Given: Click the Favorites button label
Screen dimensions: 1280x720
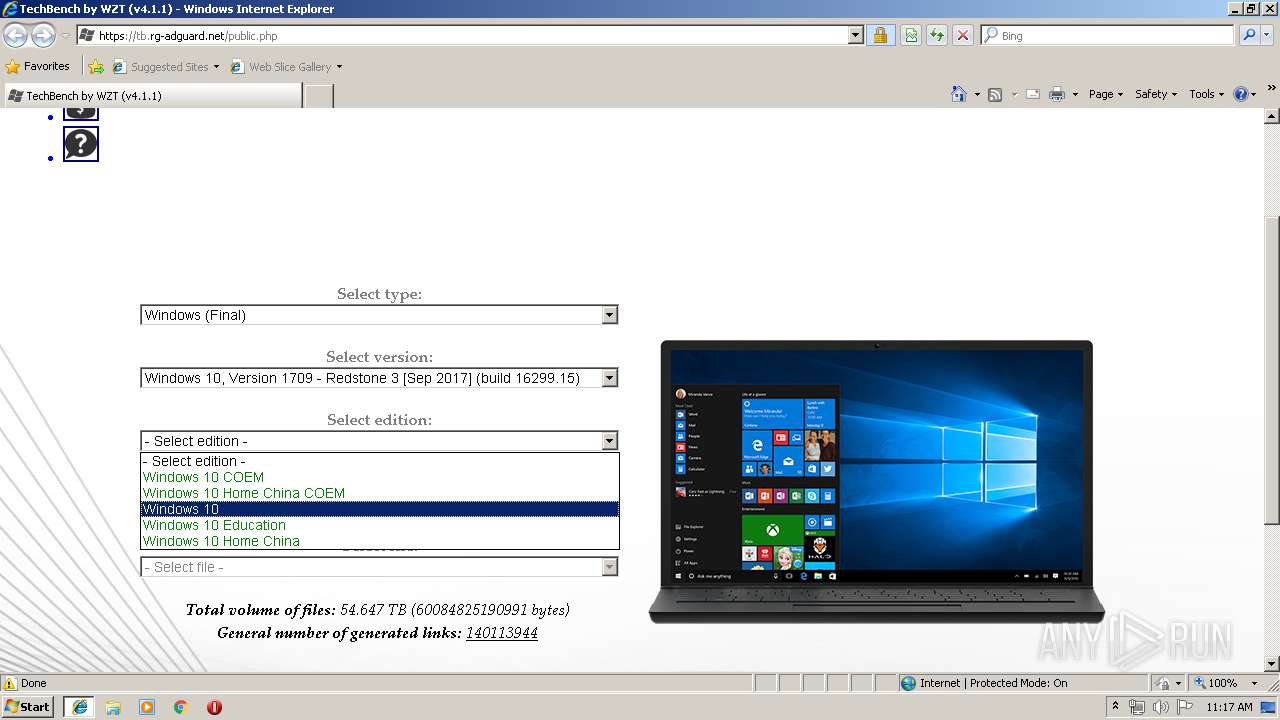Looking at the screenshot, I should (47, 67).
